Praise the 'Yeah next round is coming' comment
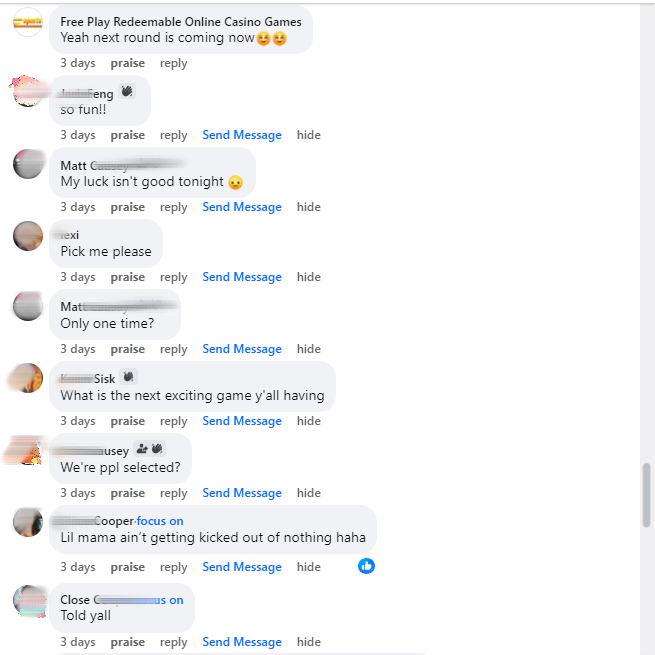Image resolution: width=655 pixels, height=655 pixels. (x=128, y=63)
